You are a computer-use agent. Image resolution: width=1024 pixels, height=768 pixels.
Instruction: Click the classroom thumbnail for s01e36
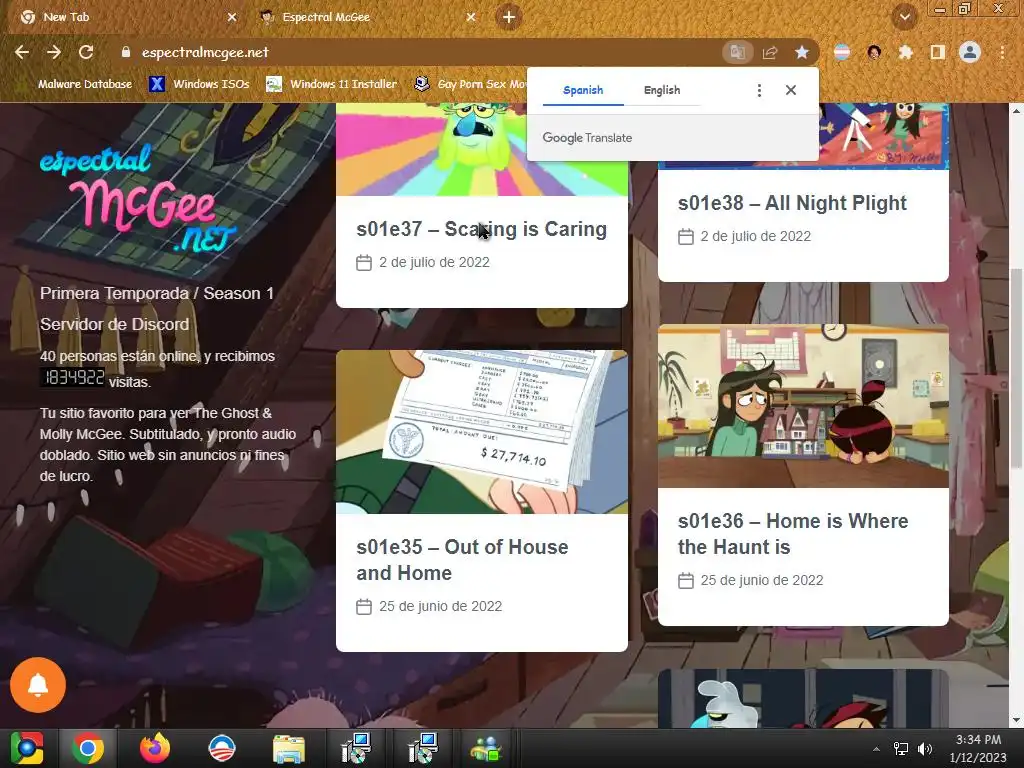(x=803, y=406)
